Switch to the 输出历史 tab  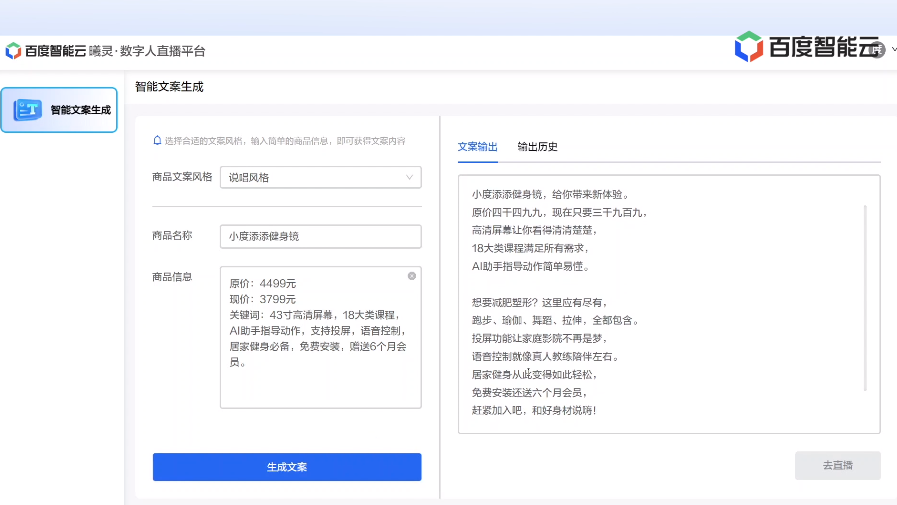tap(537, 147)
